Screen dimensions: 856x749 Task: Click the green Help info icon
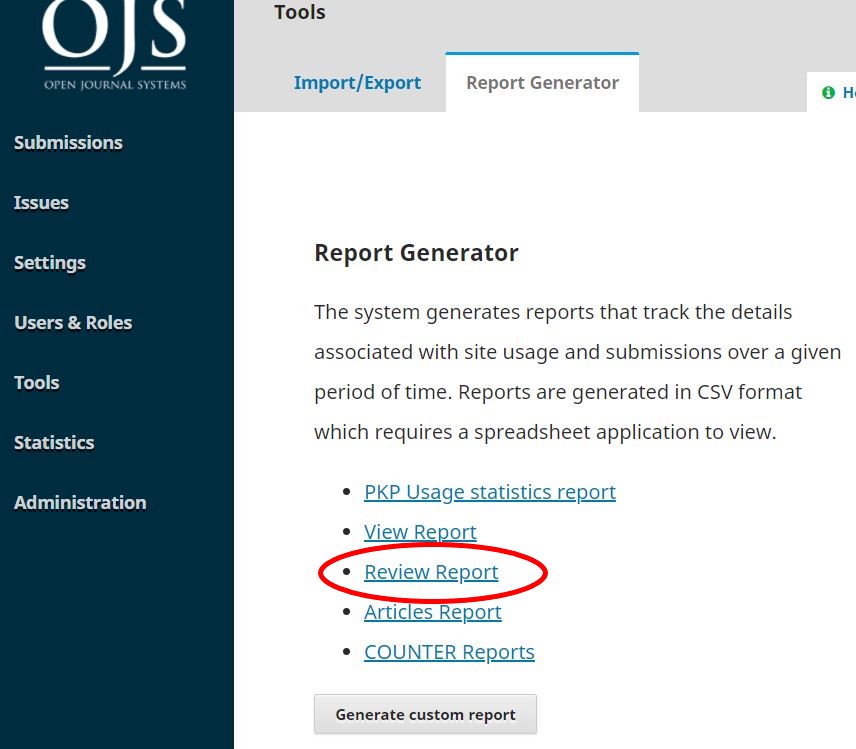[x=828, y=92]
